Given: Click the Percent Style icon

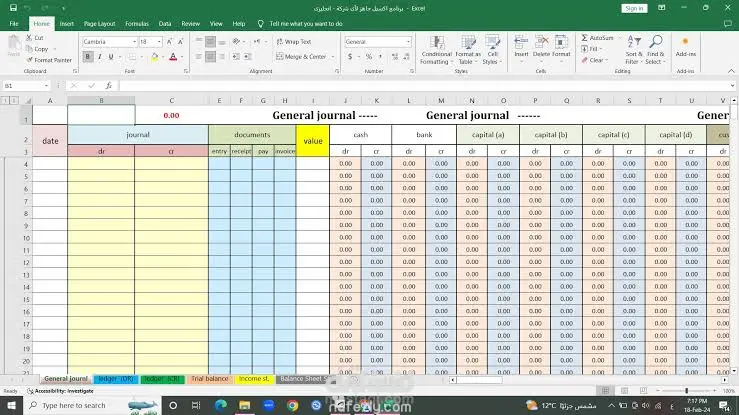Looking at the screenshot, I should coord(369,57).
